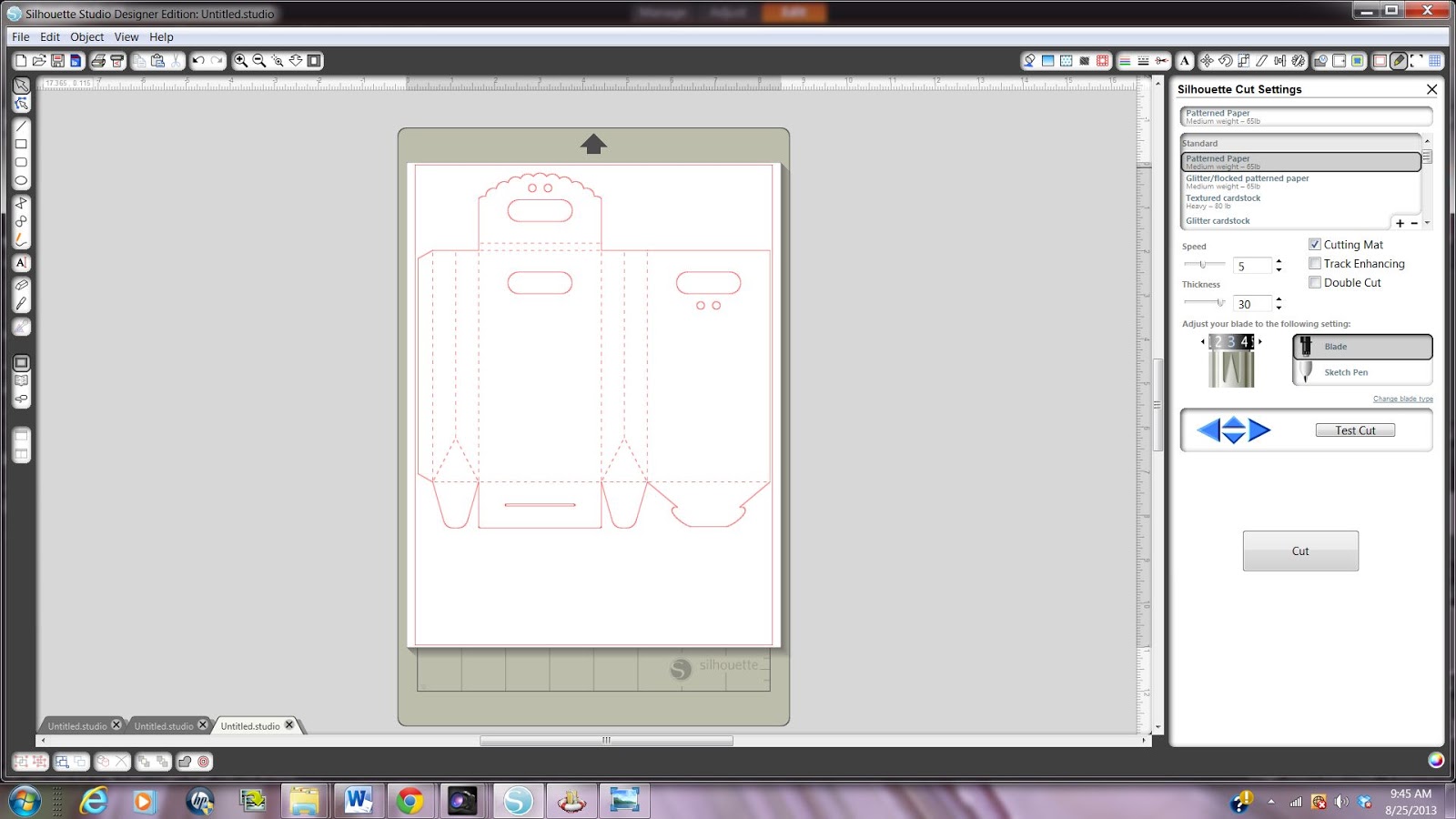Open the View menu

[x=126, y=37]
